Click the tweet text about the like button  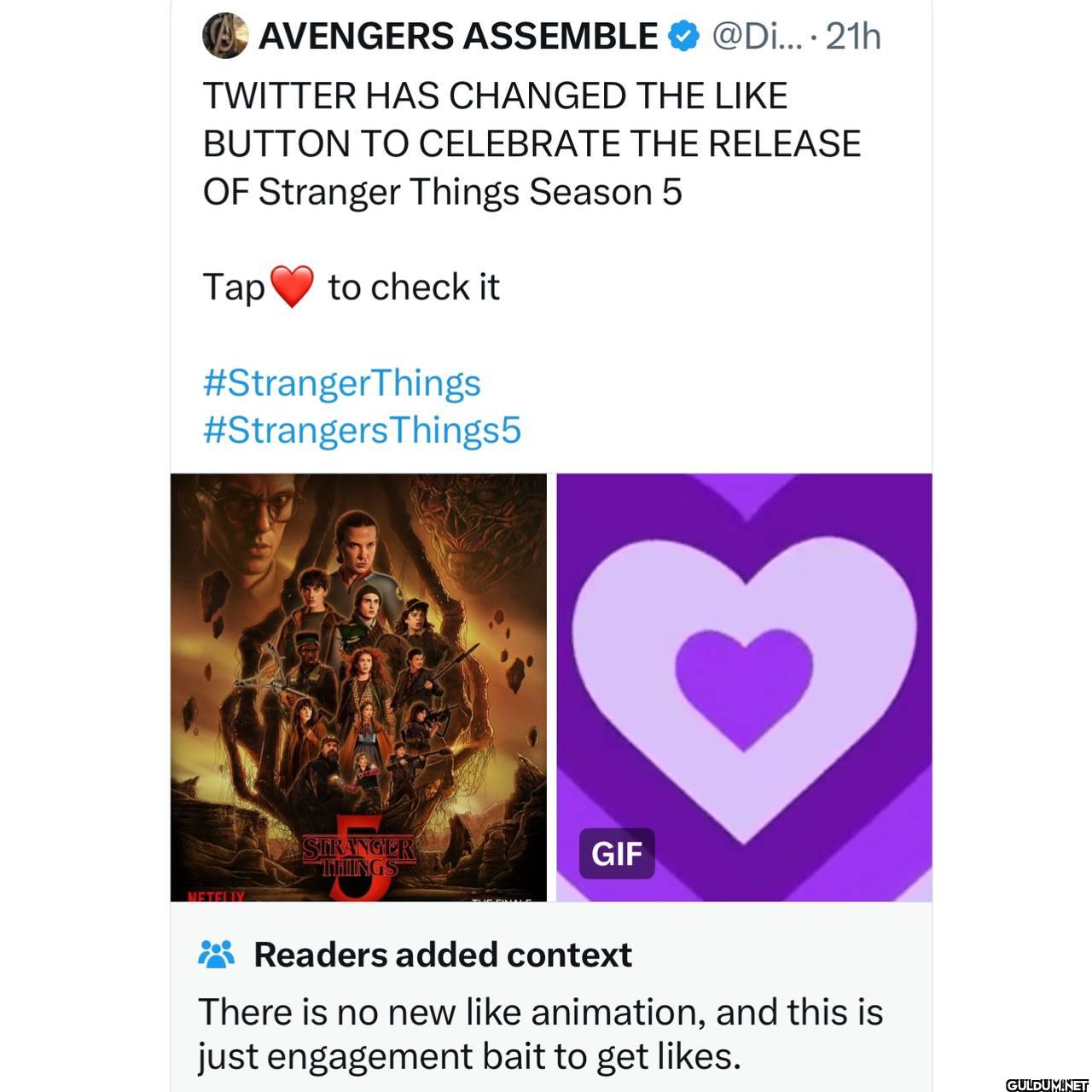tap(531, 143)
